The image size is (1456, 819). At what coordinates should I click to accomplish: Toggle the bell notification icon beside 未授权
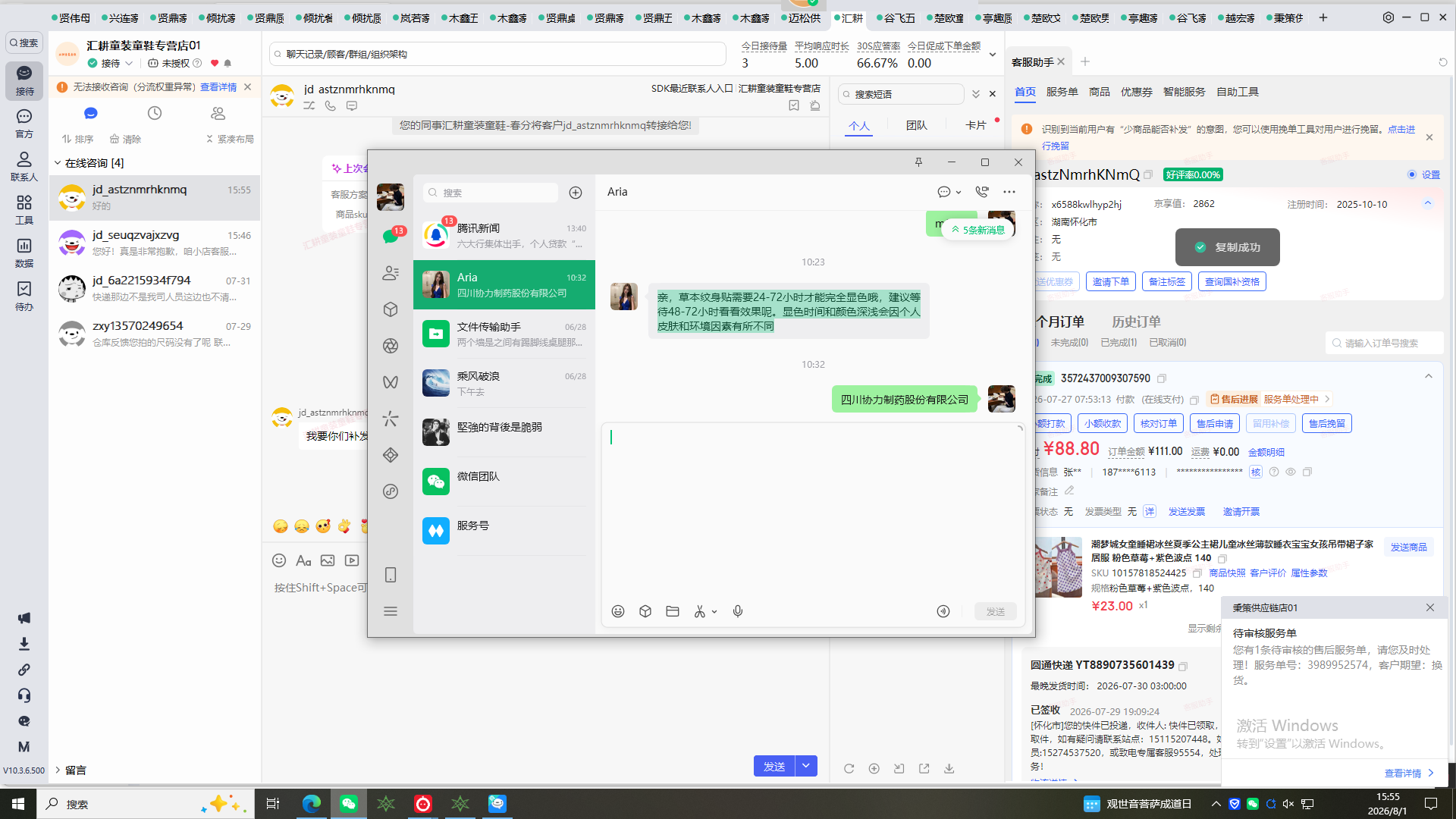click(227, 63)
